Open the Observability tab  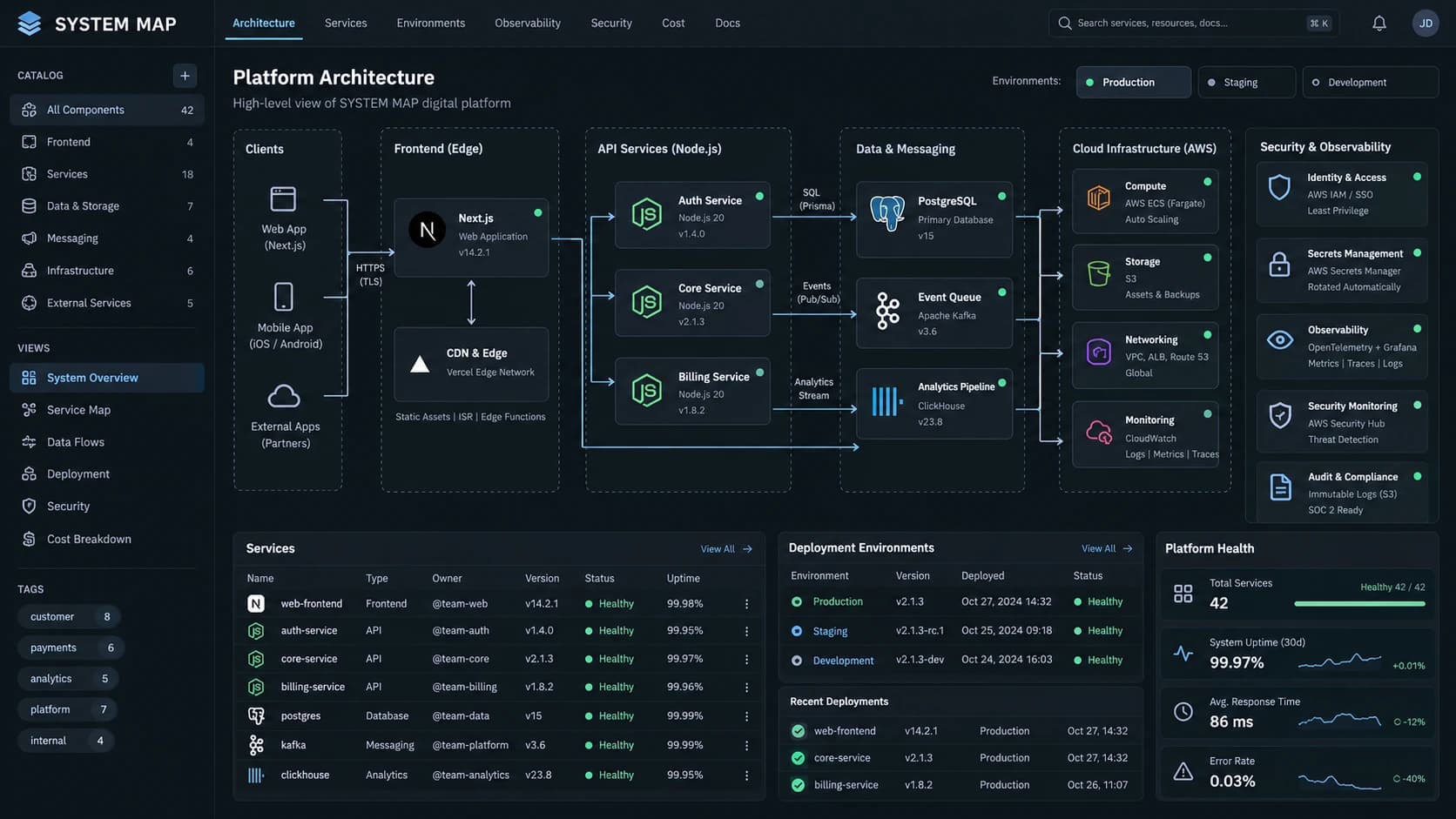[x=528, y=23]
